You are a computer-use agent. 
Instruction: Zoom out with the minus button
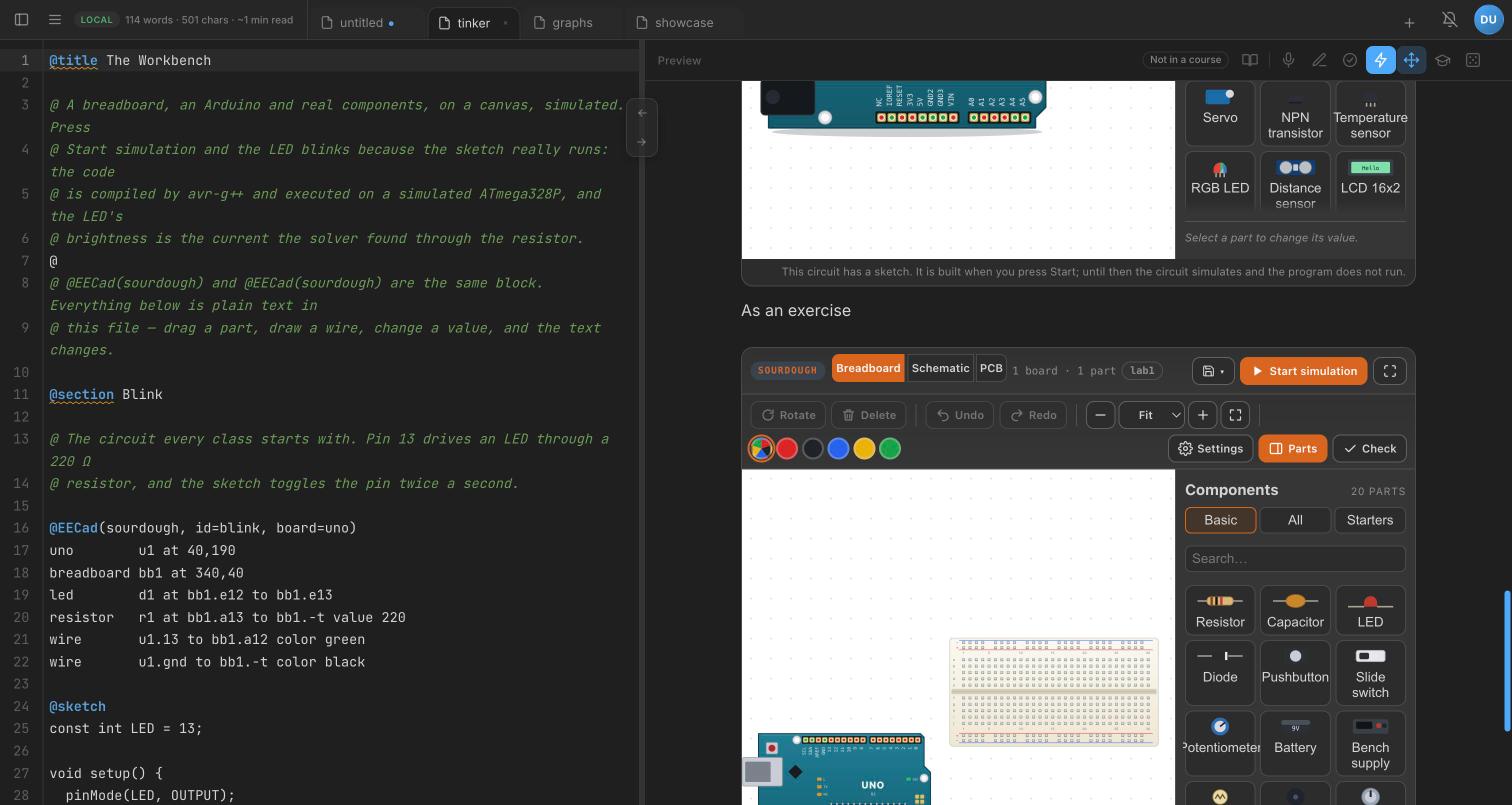(1100, 415)
